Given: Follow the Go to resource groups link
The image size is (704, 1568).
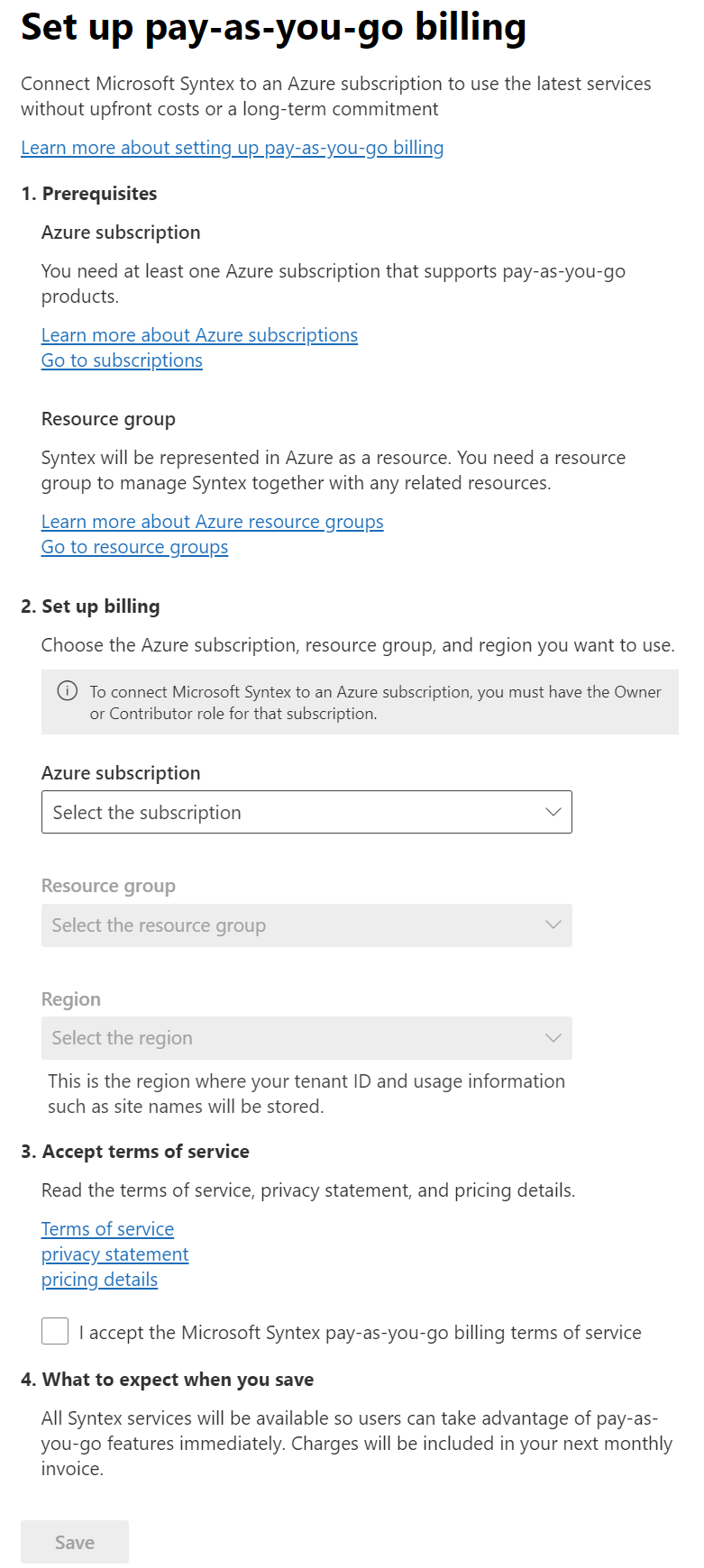Looking at the screenshot, I should [134, 547].
